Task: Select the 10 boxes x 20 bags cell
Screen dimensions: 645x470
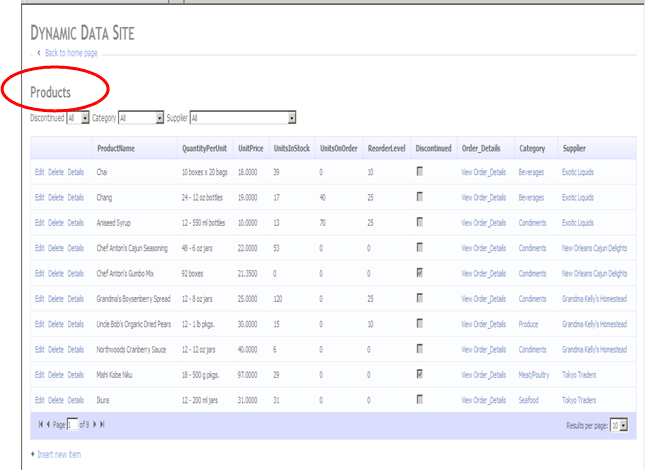Action: coord(204,172)
